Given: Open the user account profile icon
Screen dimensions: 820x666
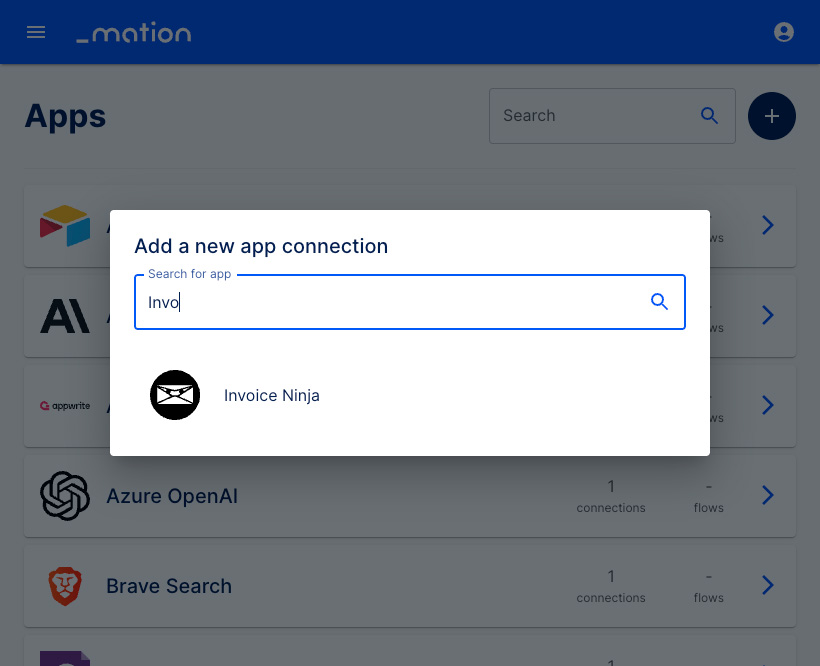Looking at the screenshot, I should (783, 32).
